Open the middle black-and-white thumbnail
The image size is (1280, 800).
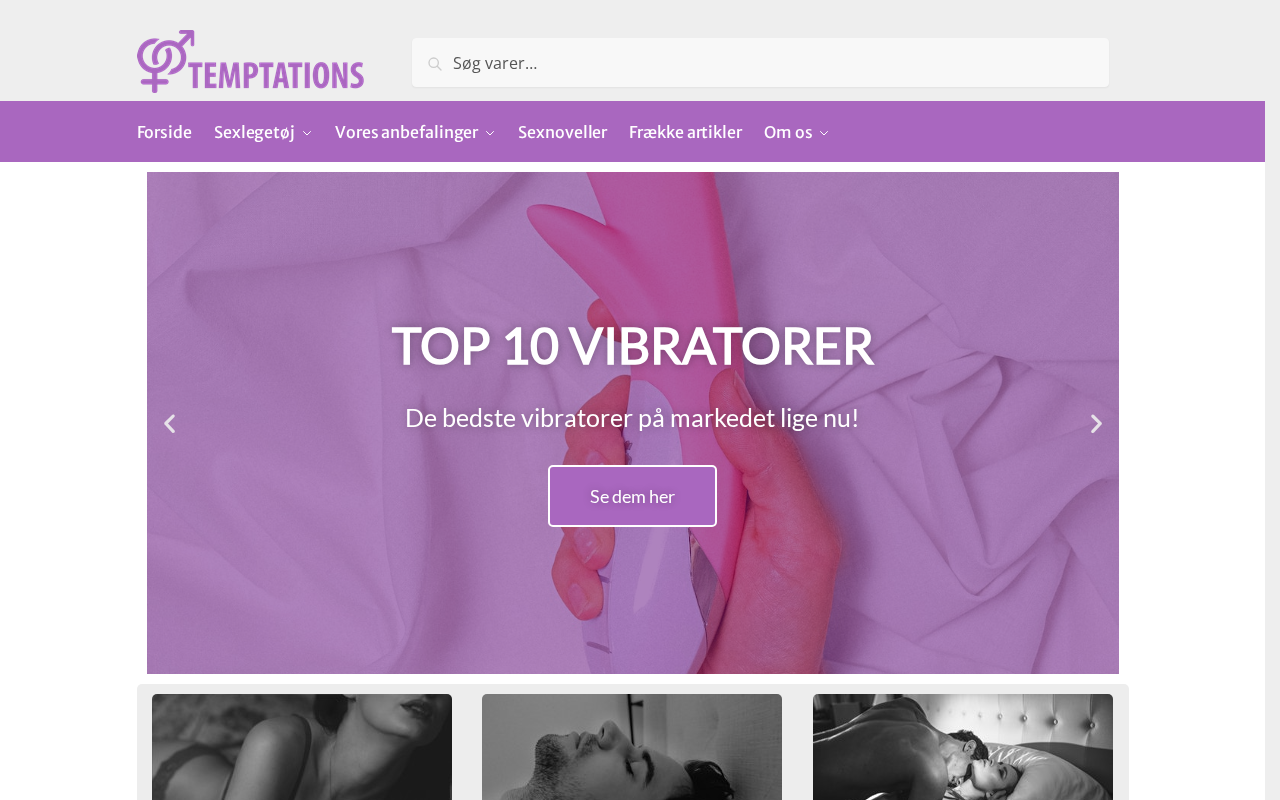pyautogui.click(x=632, y=747)
